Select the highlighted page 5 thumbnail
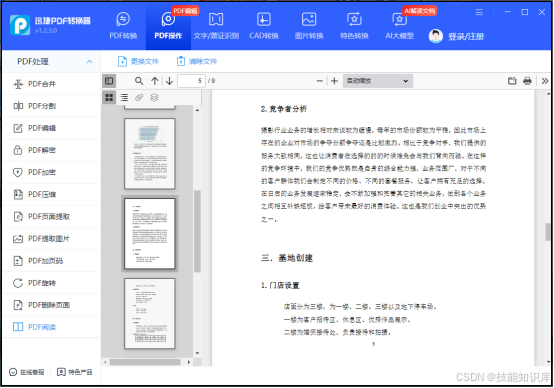The image size is (554, 388). point(150,234)
